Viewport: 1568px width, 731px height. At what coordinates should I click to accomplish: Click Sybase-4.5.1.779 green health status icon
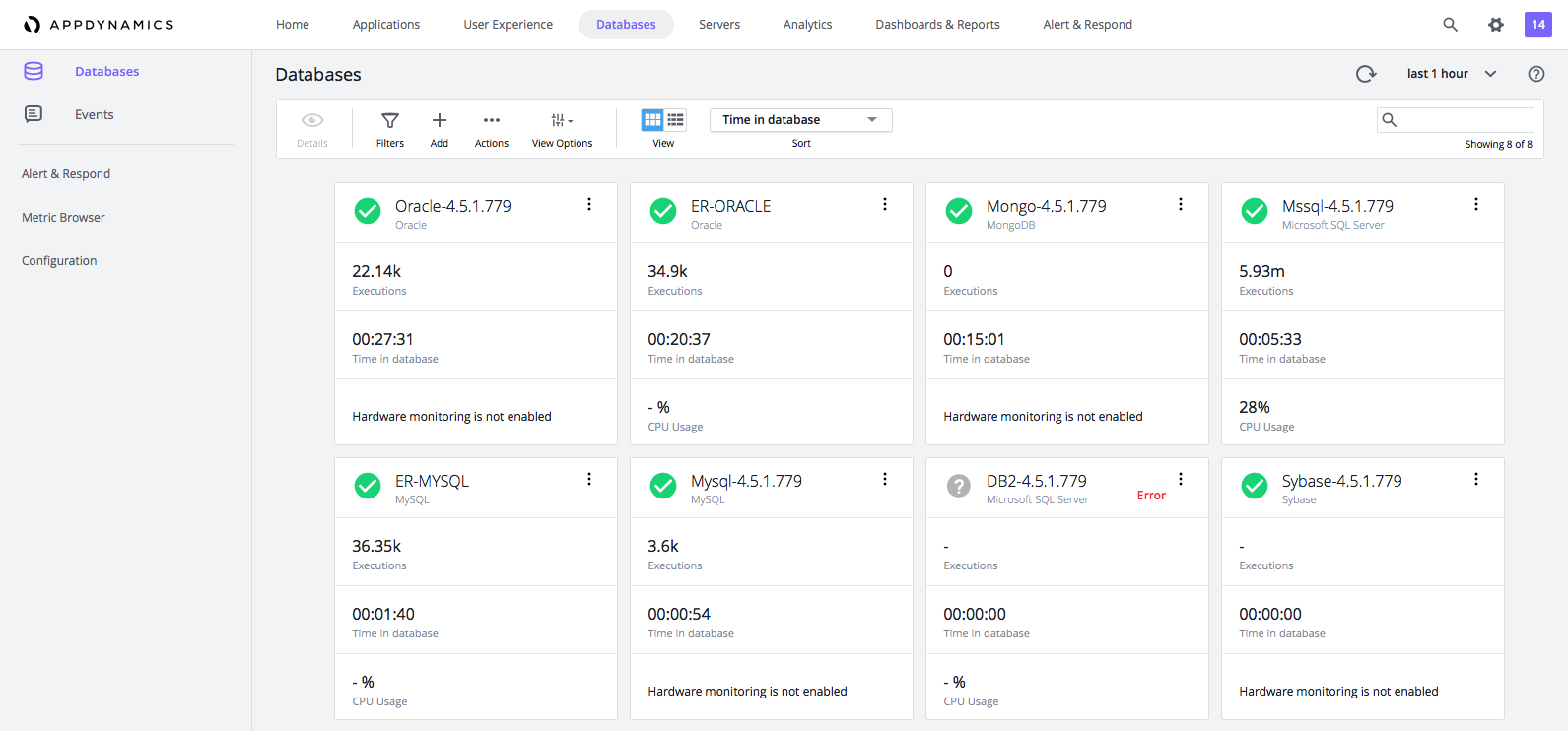tap(1255, 486)
